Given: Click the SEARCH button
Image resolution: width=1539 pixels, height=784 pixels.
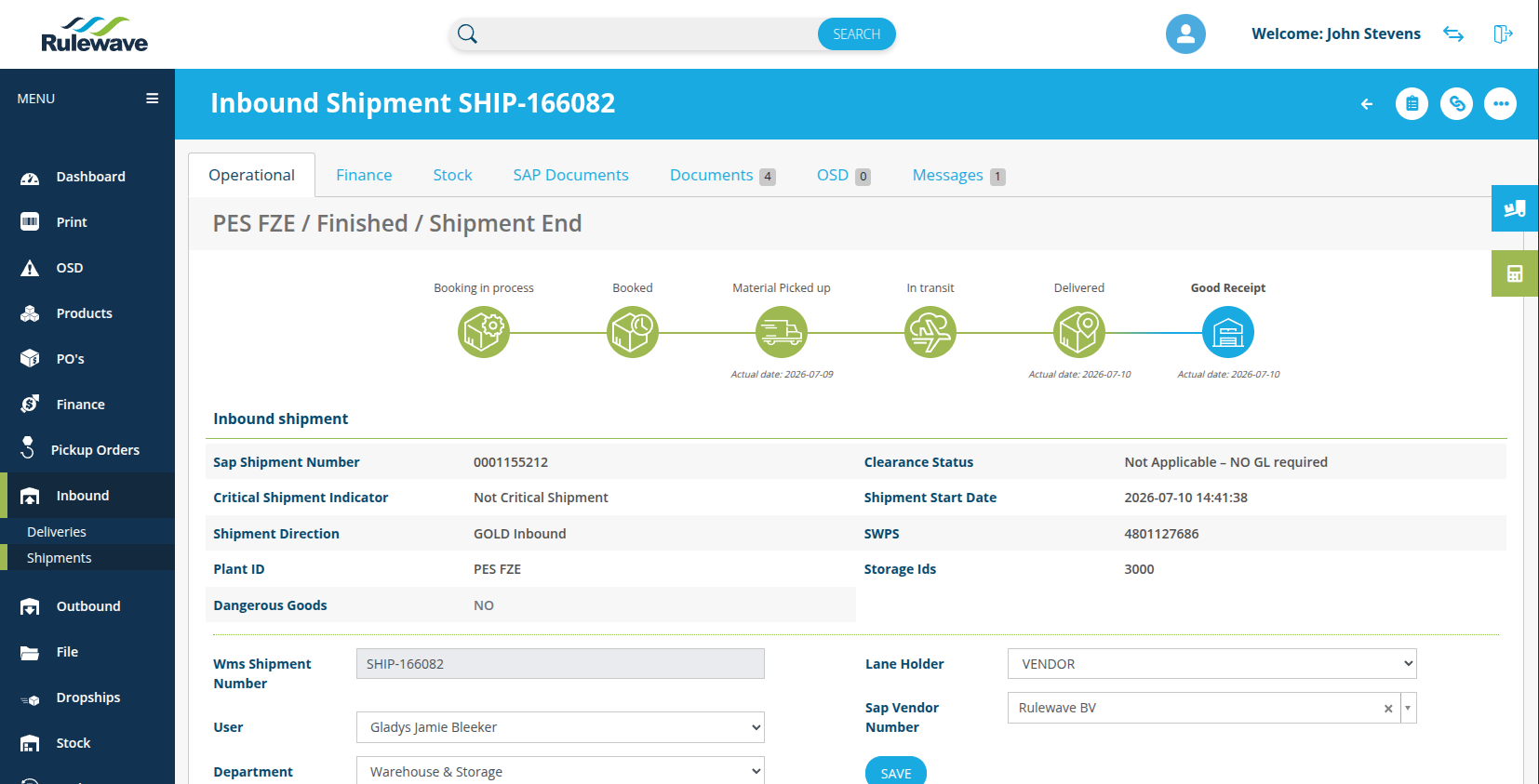Looking at the screenshot, I should click(856, 34).
